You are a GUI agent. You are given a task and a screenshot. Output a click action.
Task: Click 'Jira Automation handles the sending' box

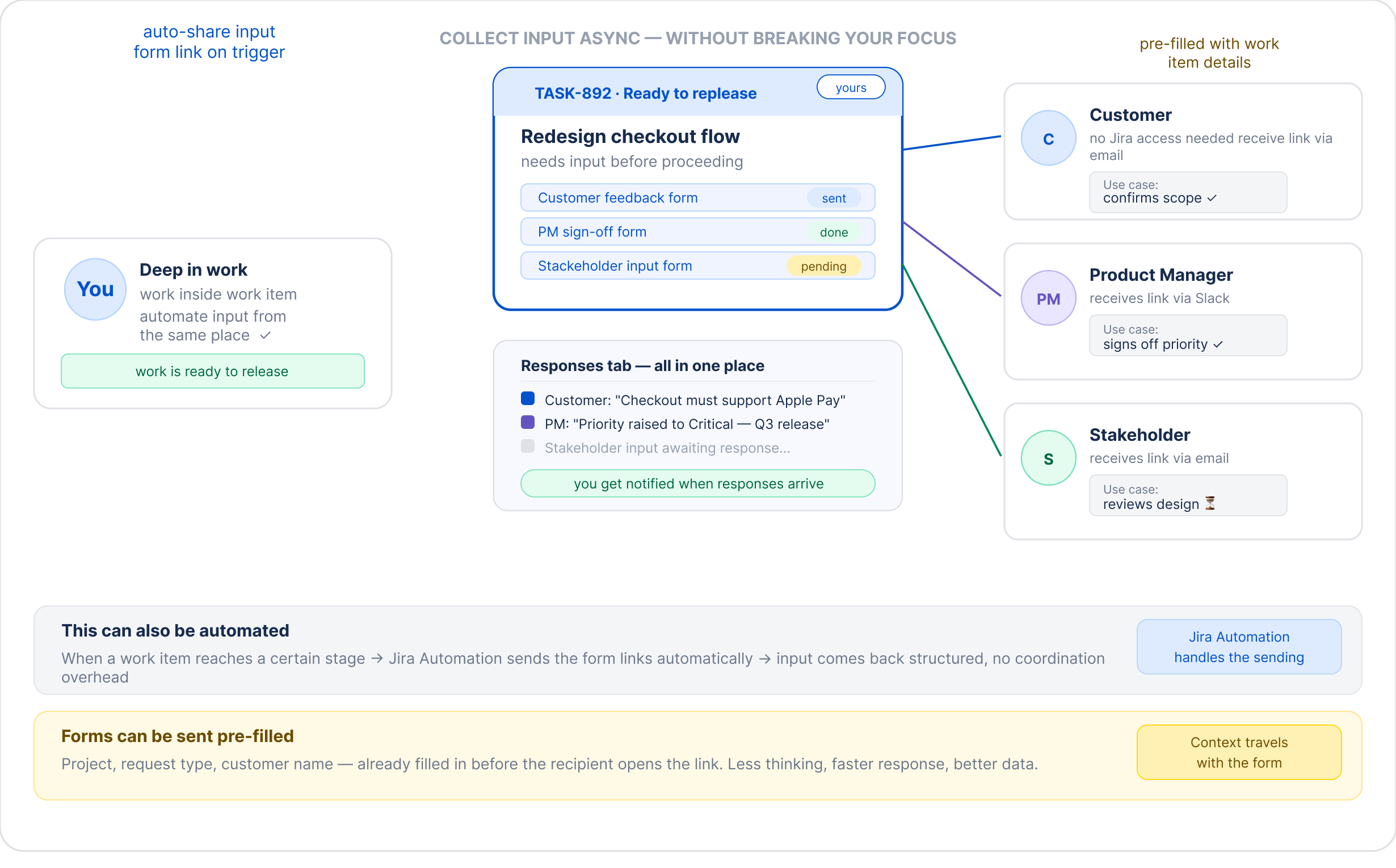1239,647
